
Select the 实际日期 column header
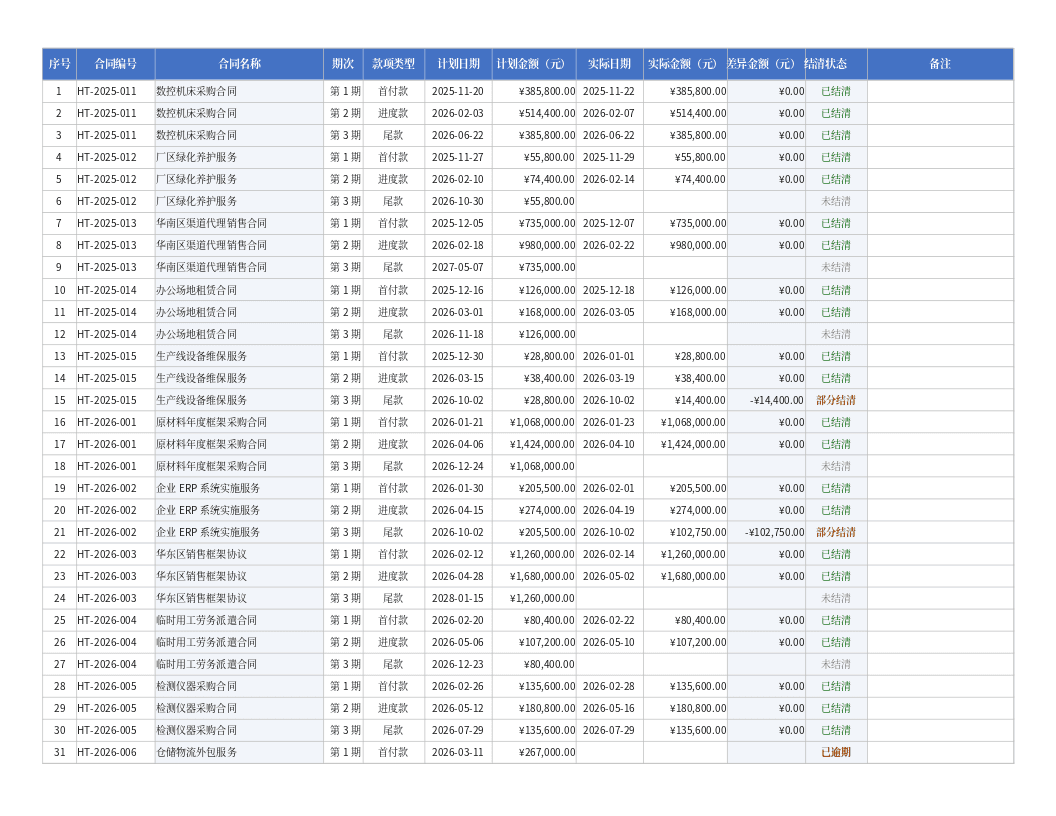[x=609, y=64]
